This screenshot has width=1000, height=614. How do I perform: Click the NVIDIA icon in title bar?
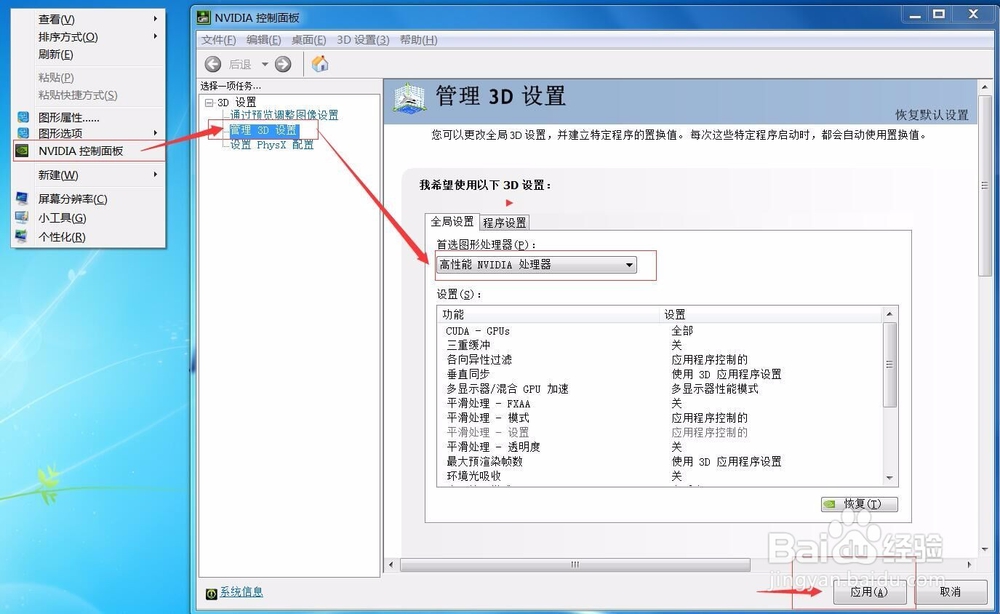(203, 17)
